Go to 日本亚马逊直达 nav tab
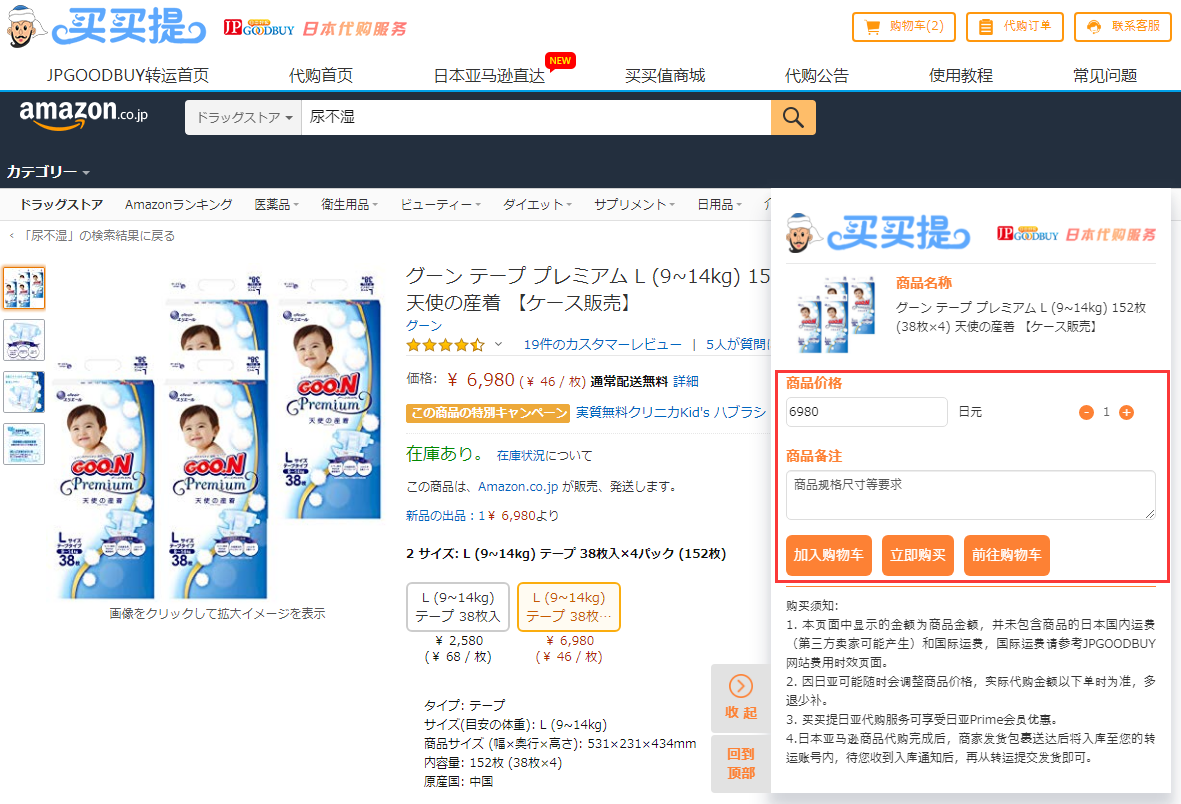 [489, 76]
